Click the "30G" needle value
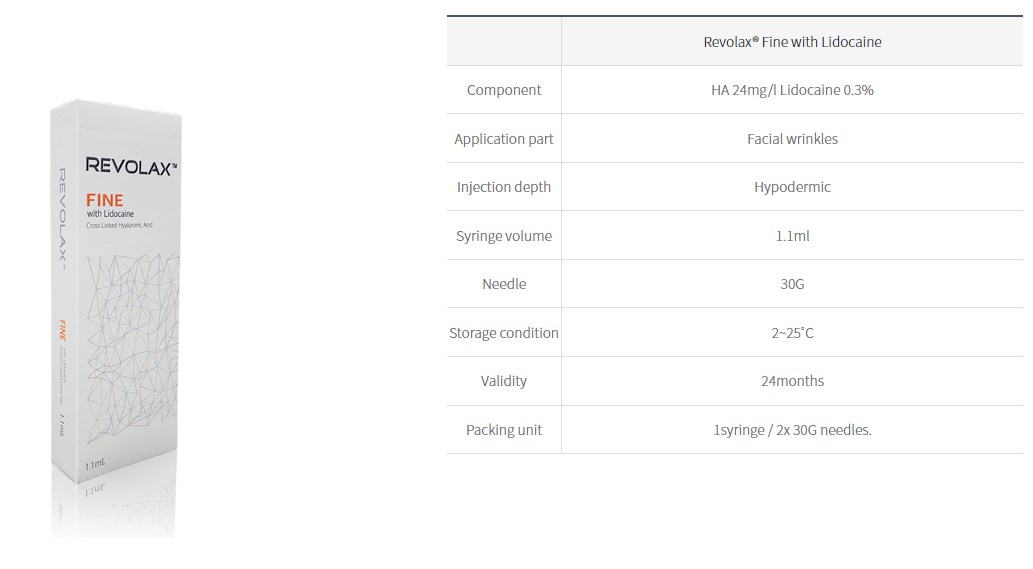The image size is (1033, 569). (x=792, y=284)
